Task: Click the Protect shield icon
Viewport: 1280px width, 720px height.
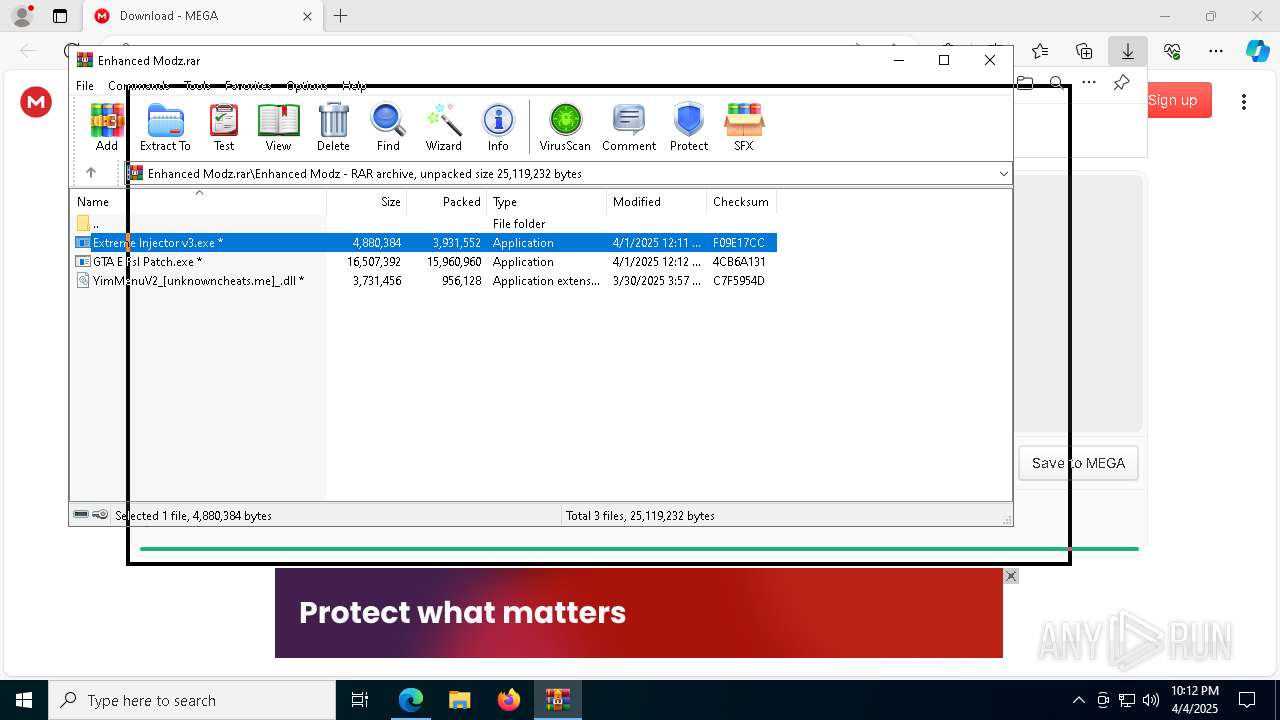Action: coord(689,127)
